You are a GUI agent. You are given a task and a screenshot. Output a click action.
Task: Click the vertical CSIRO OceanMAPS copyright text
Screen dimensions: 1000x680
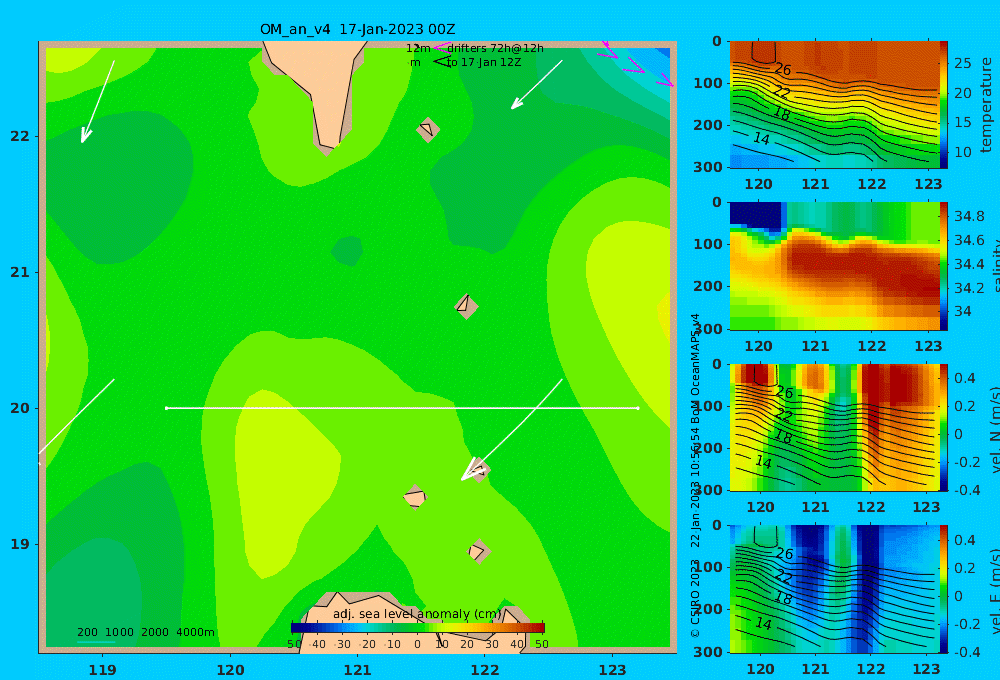click(x=695, y=475)
